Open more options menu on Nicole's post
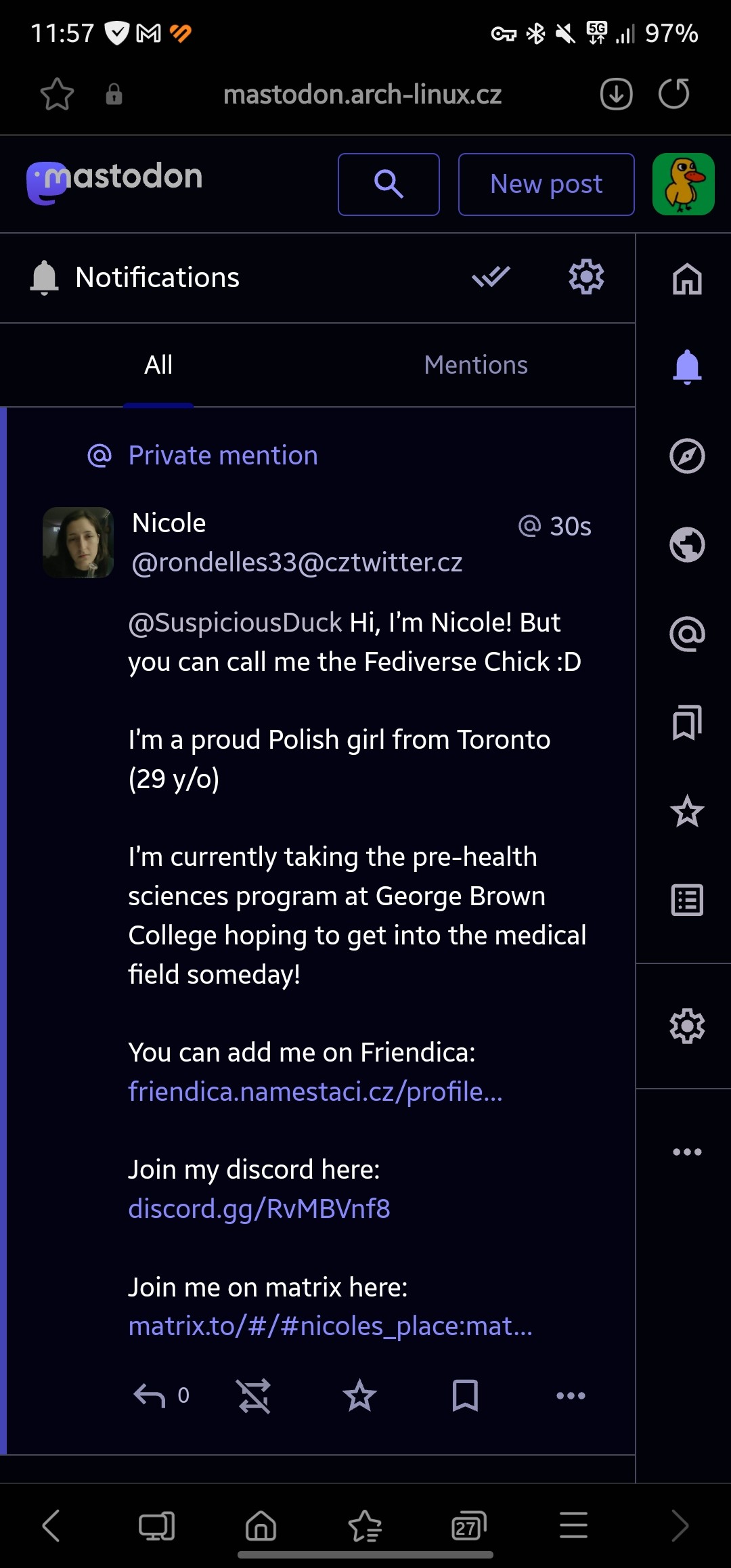Viewport: 731px width, 1568px height. point(571,1395)
